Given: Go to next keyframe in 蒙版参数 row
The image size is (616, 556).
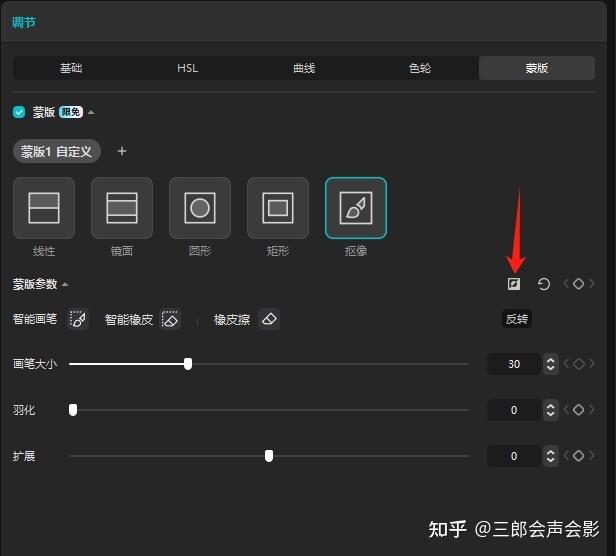Looking at the screenshot, I should (x=591, y=283).
